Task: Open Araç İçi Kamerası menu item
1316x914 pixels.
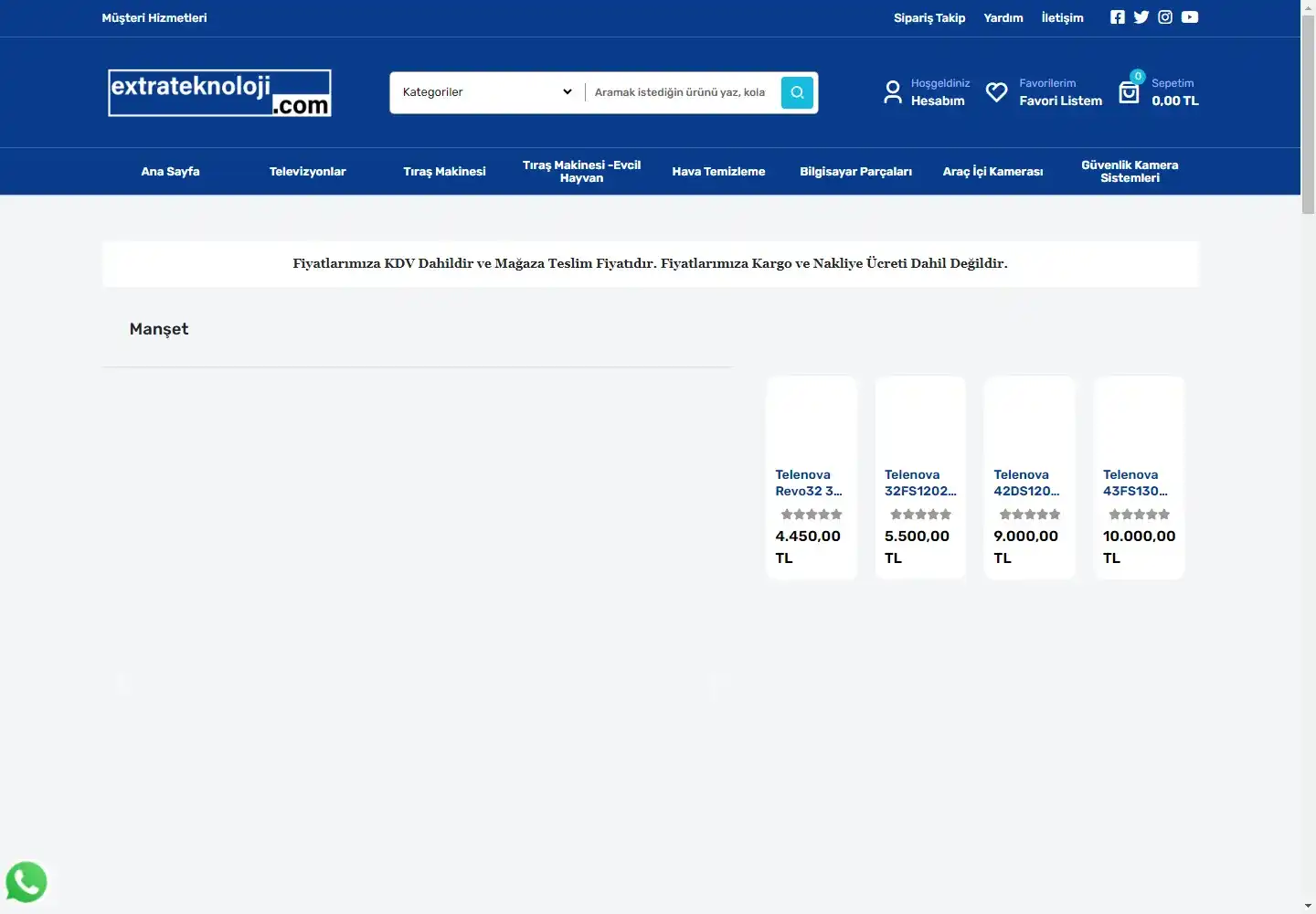Action: click(993, 172)
